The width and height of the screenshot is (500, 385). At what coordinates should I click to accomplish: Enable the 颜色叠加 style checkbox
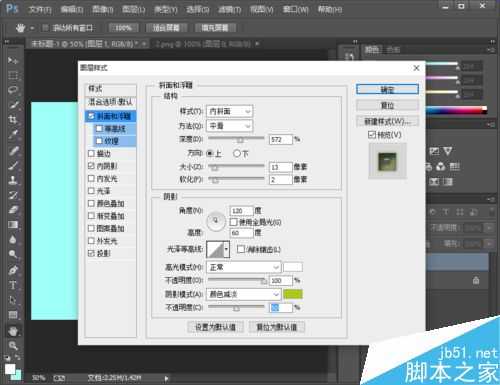[x=91, y=203]
